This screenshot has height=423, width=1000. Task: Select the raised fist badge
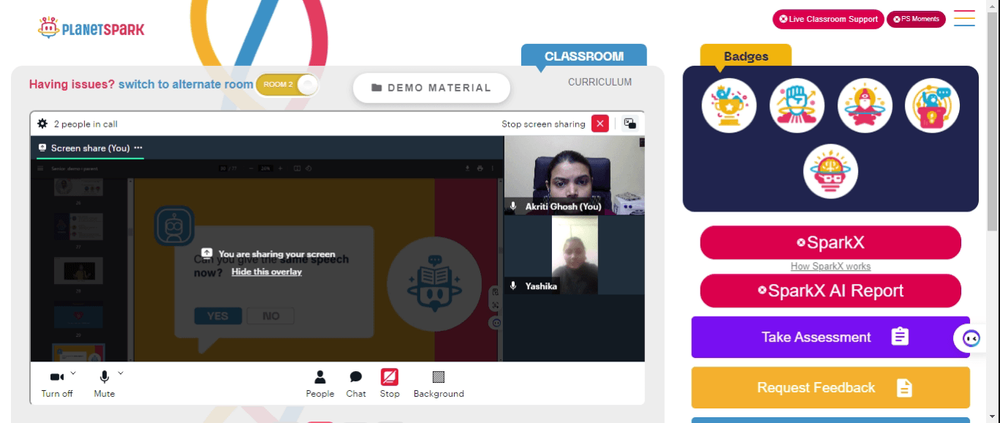coord(797,105)
